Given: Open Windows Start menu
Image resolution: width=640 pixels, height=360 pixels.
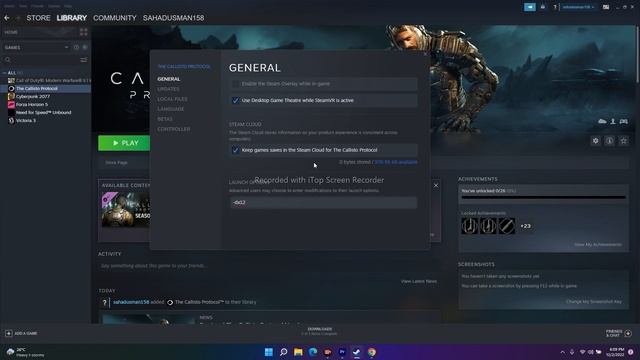Looking at the screenshot, I should point(269,352).
